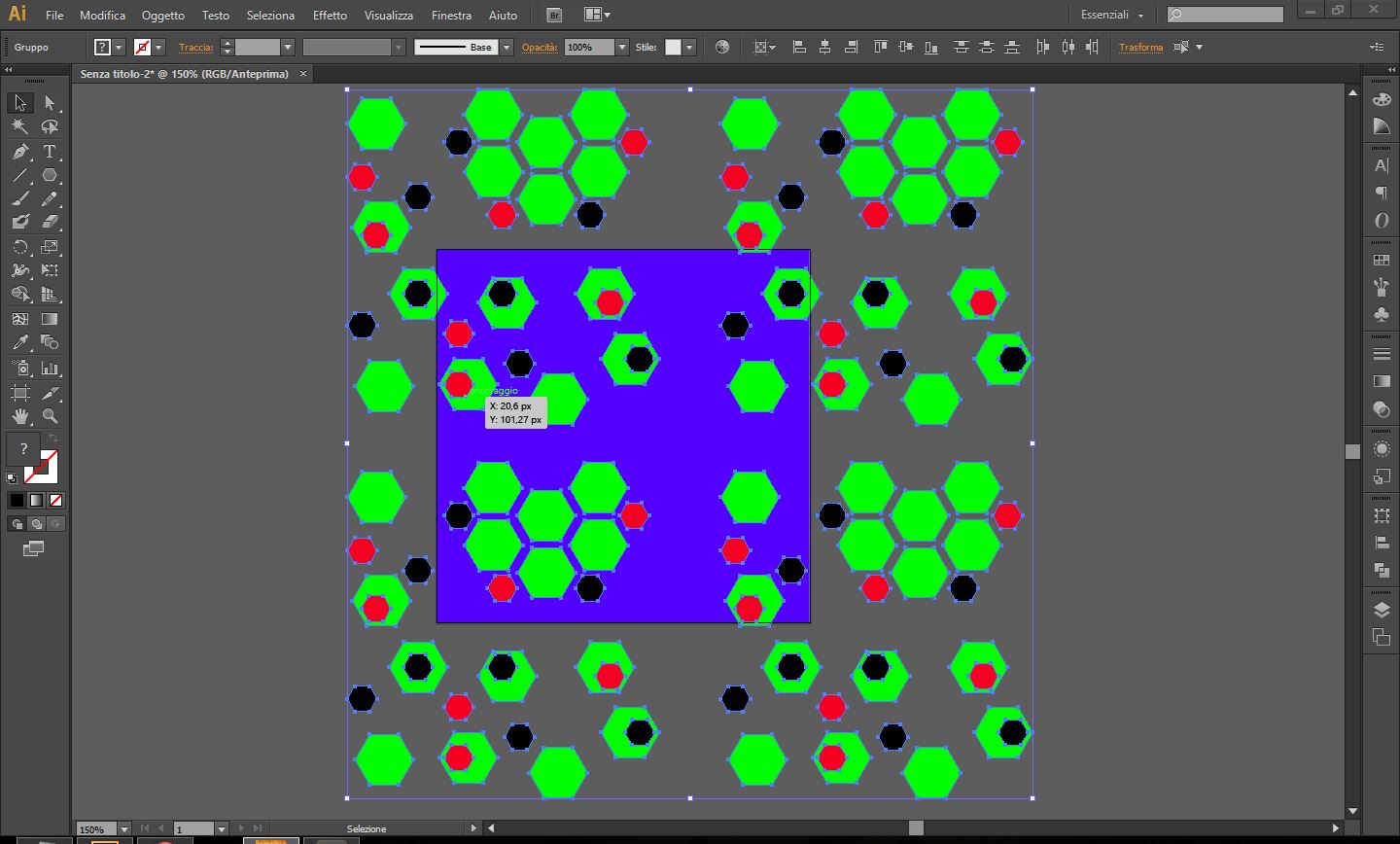Activate the Artboard tool
This screenshot has height=844, width=1400.
click(20, 393)
